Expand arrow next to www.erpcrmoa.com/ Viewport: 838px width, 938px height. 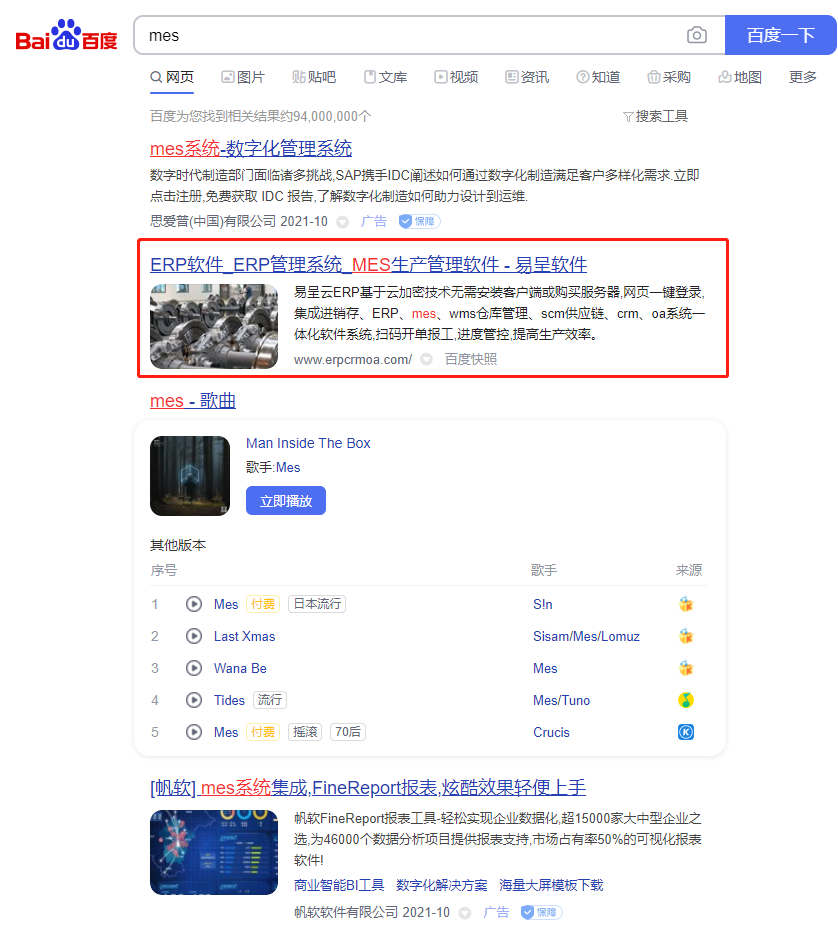click(426, 360)
